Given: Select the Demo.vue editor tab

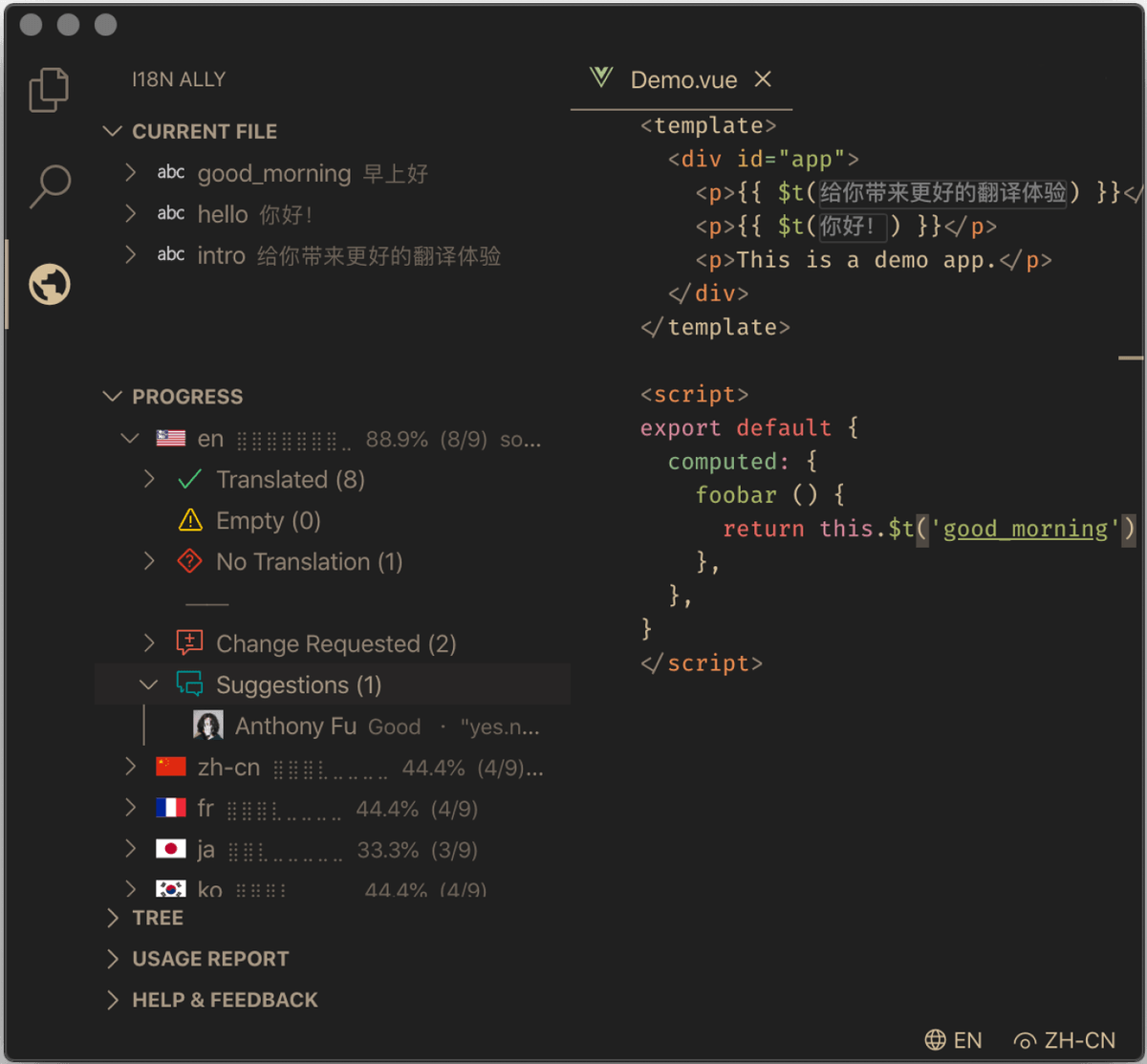Looking at the screenshot, I should click(x=682, y=80).
